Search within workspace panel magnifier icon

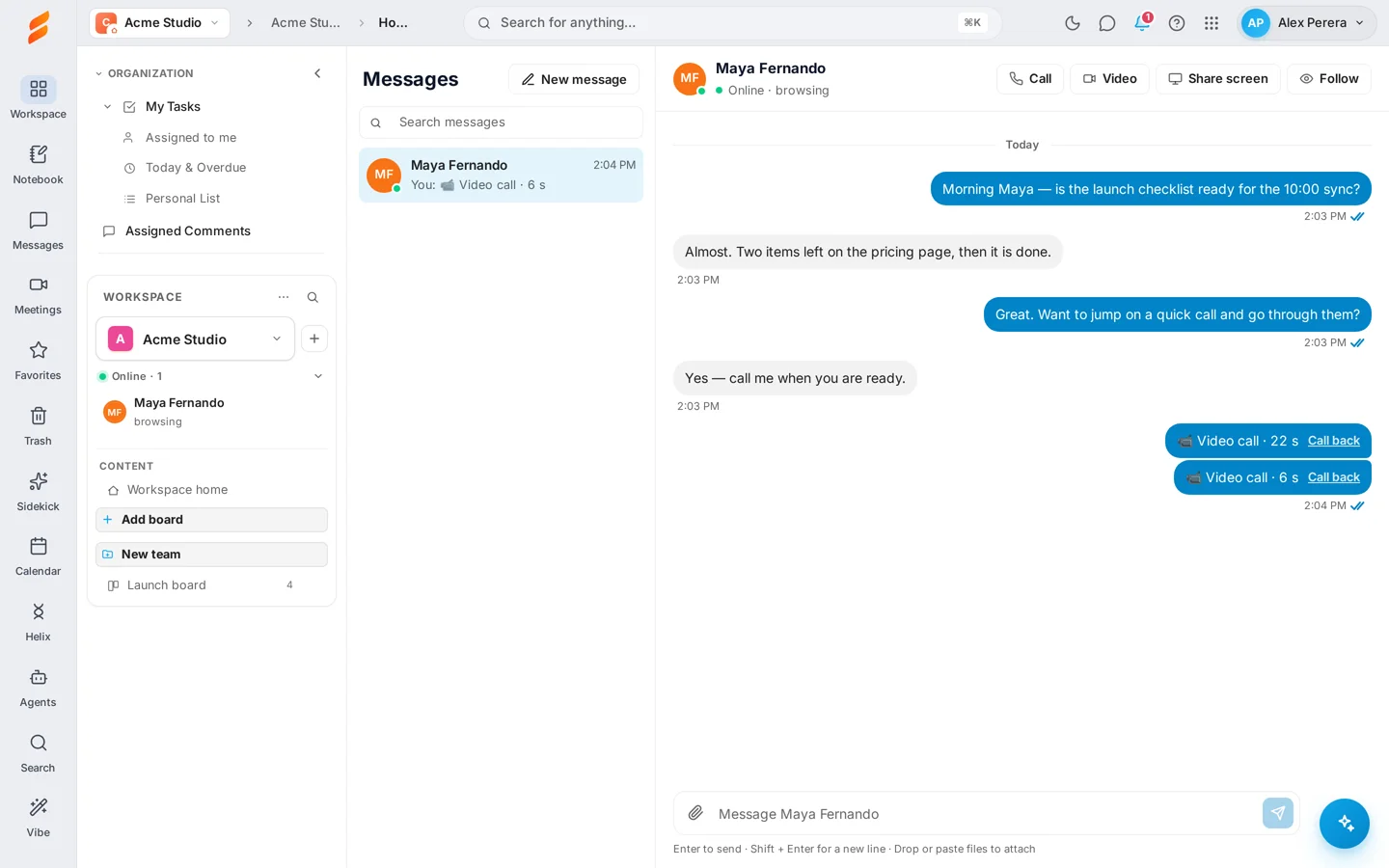(x=313, y=297)
